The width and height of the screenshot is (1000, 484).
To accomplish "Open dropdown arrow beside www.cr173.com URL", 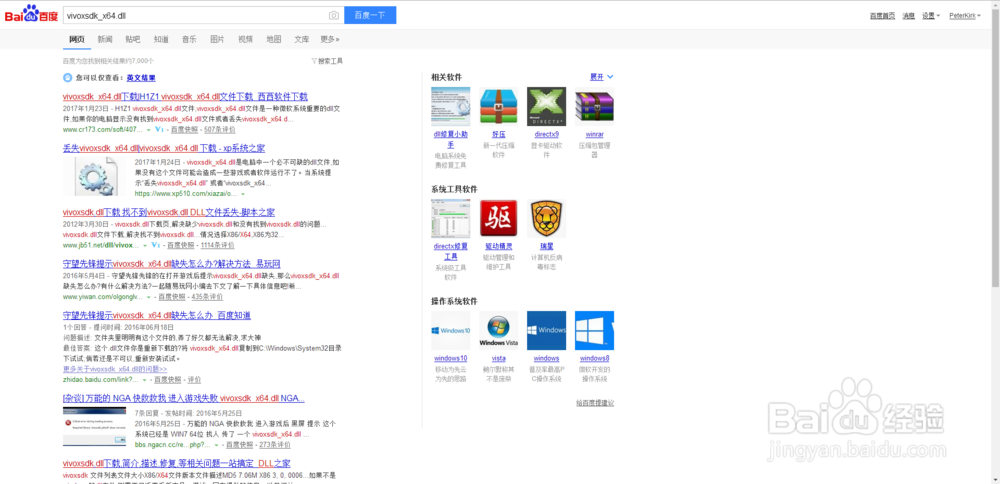I will [x=148, y=129].
